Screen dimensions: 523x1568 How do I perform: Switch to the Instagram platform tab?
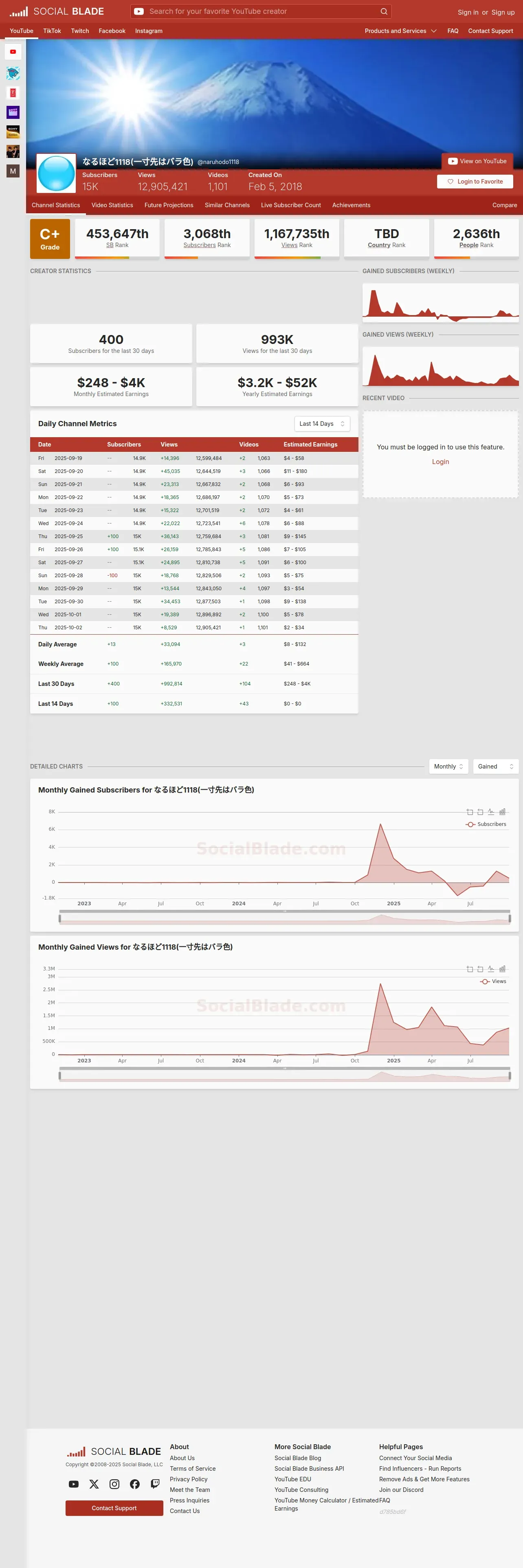[x=149, y=31]
